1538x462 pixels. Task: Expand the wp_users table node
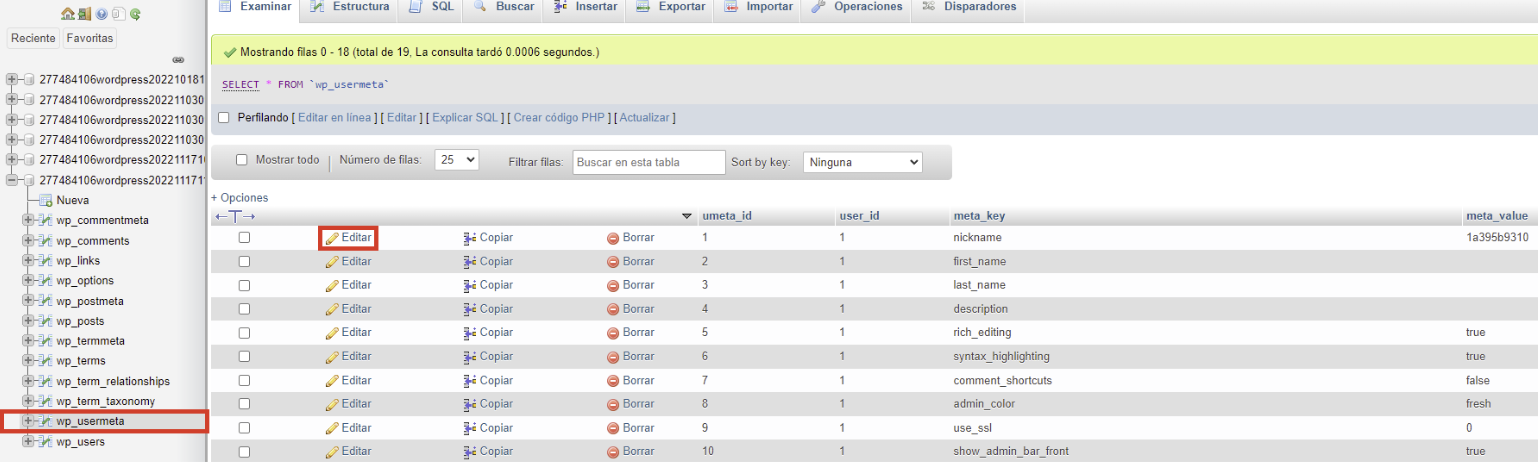[28, 441]
